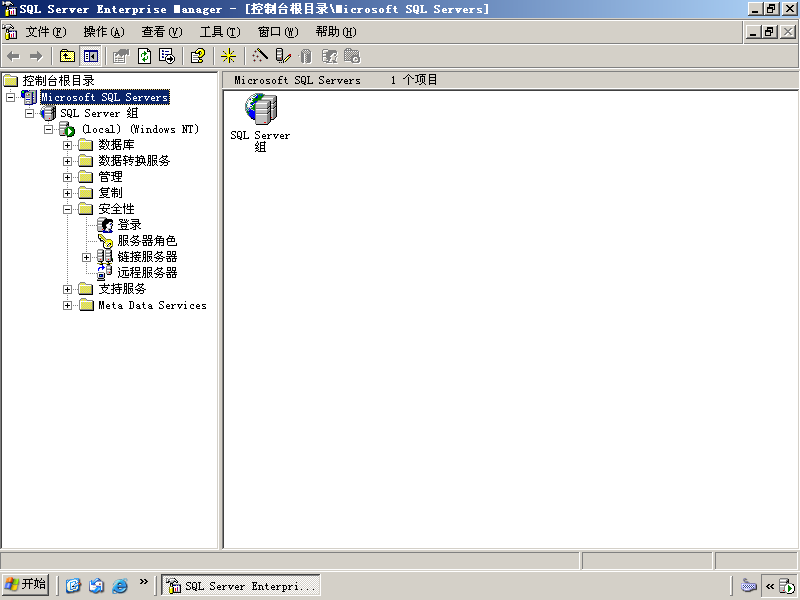
Task: Click the console menu icon beside 文件
Action: [x=10, y=32]
